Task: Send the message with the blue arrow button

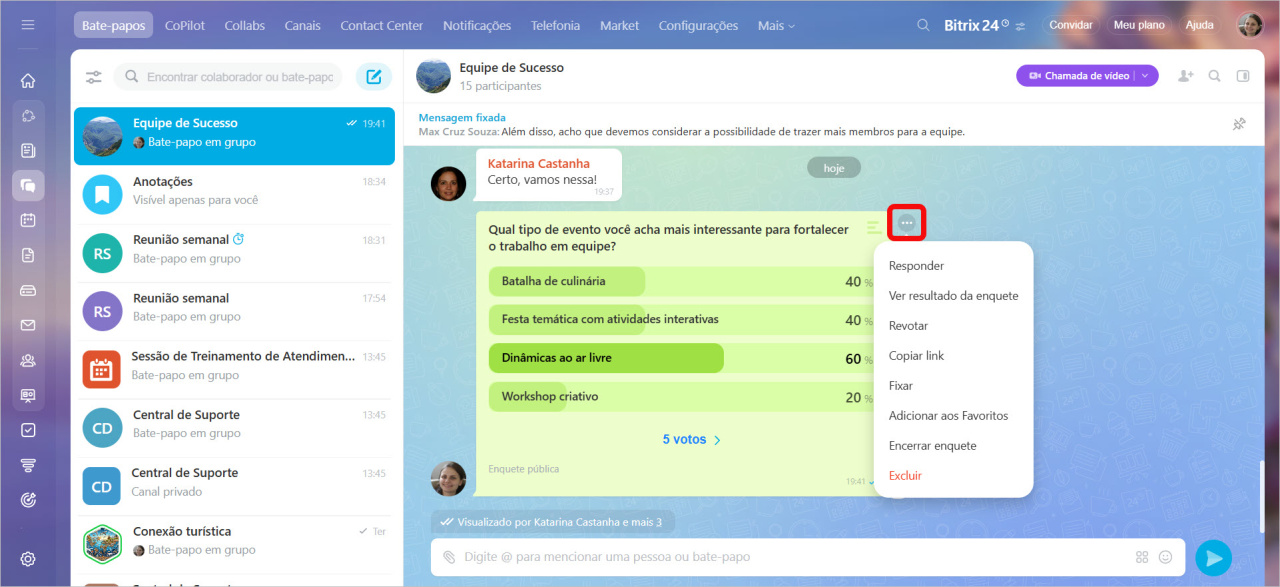Action: pyautogui.click(x=1213, y=557)
